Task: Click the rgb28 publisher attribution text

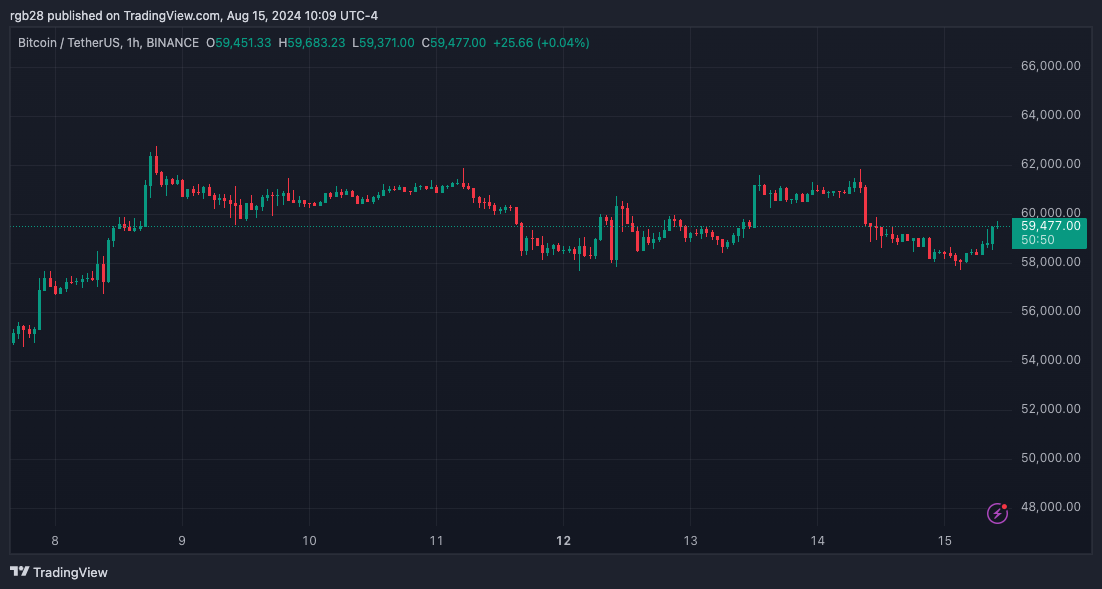Action: (27, 15)
